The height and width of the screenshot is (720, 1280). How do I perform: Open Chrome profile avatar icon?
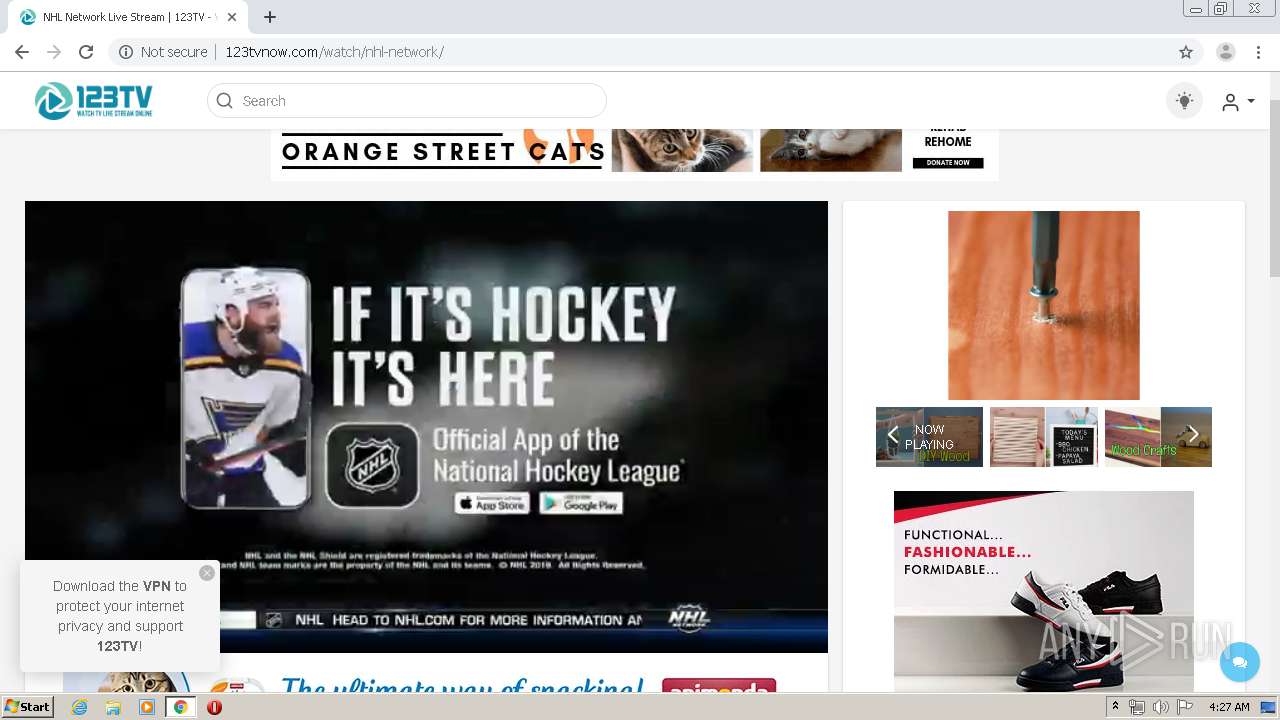pos(1226,52)
